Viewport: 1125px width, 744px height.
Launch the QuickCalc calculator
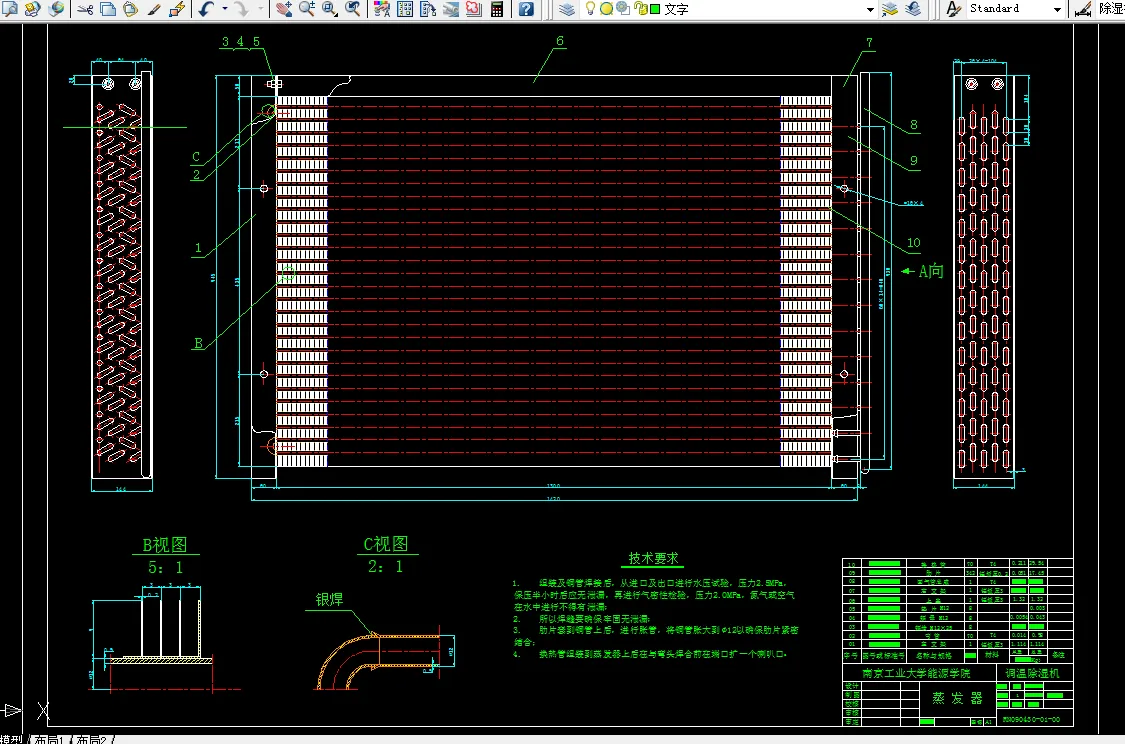(496, 9)
